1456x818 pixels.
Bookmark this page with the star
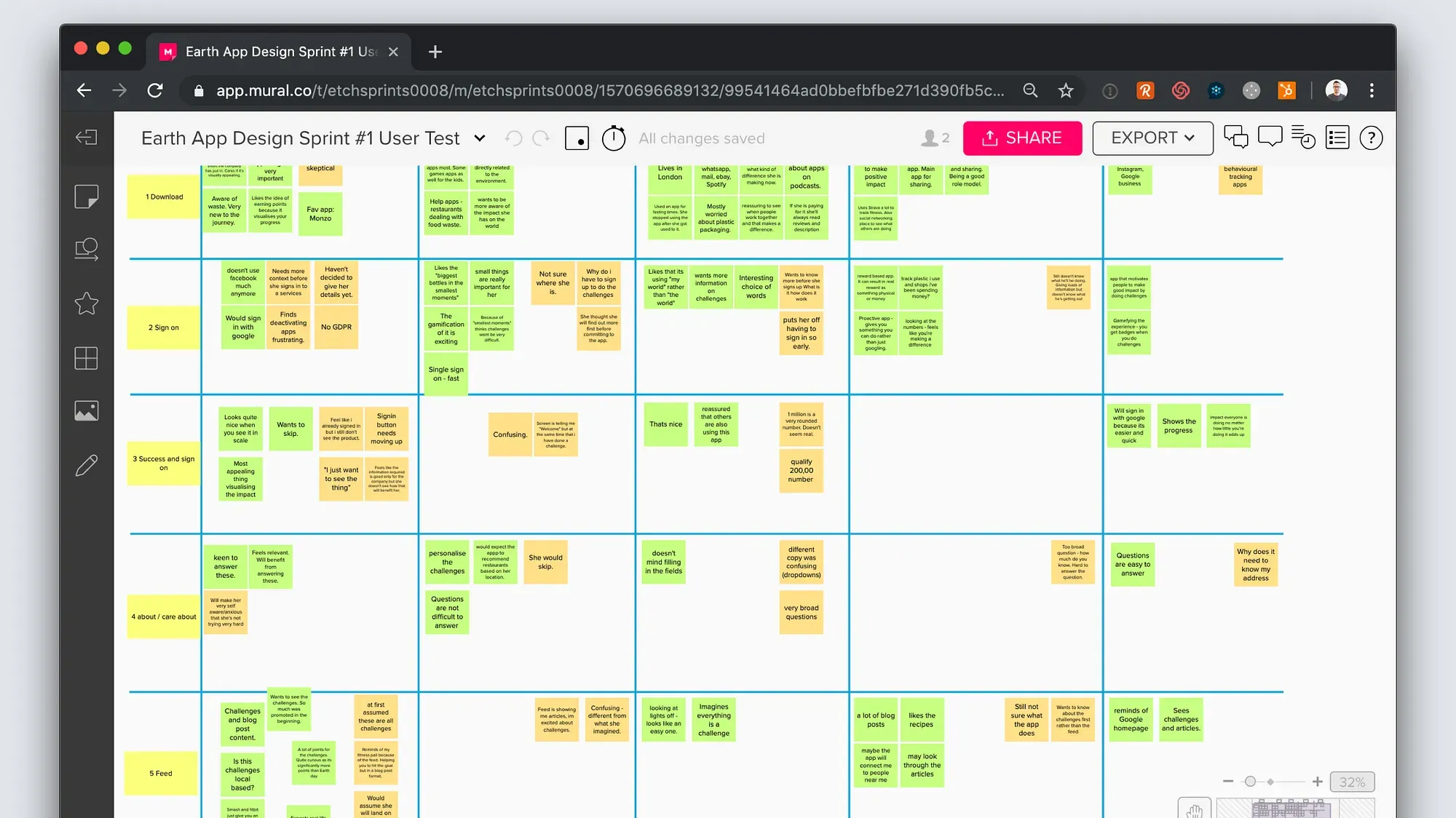click(1066, 90)
